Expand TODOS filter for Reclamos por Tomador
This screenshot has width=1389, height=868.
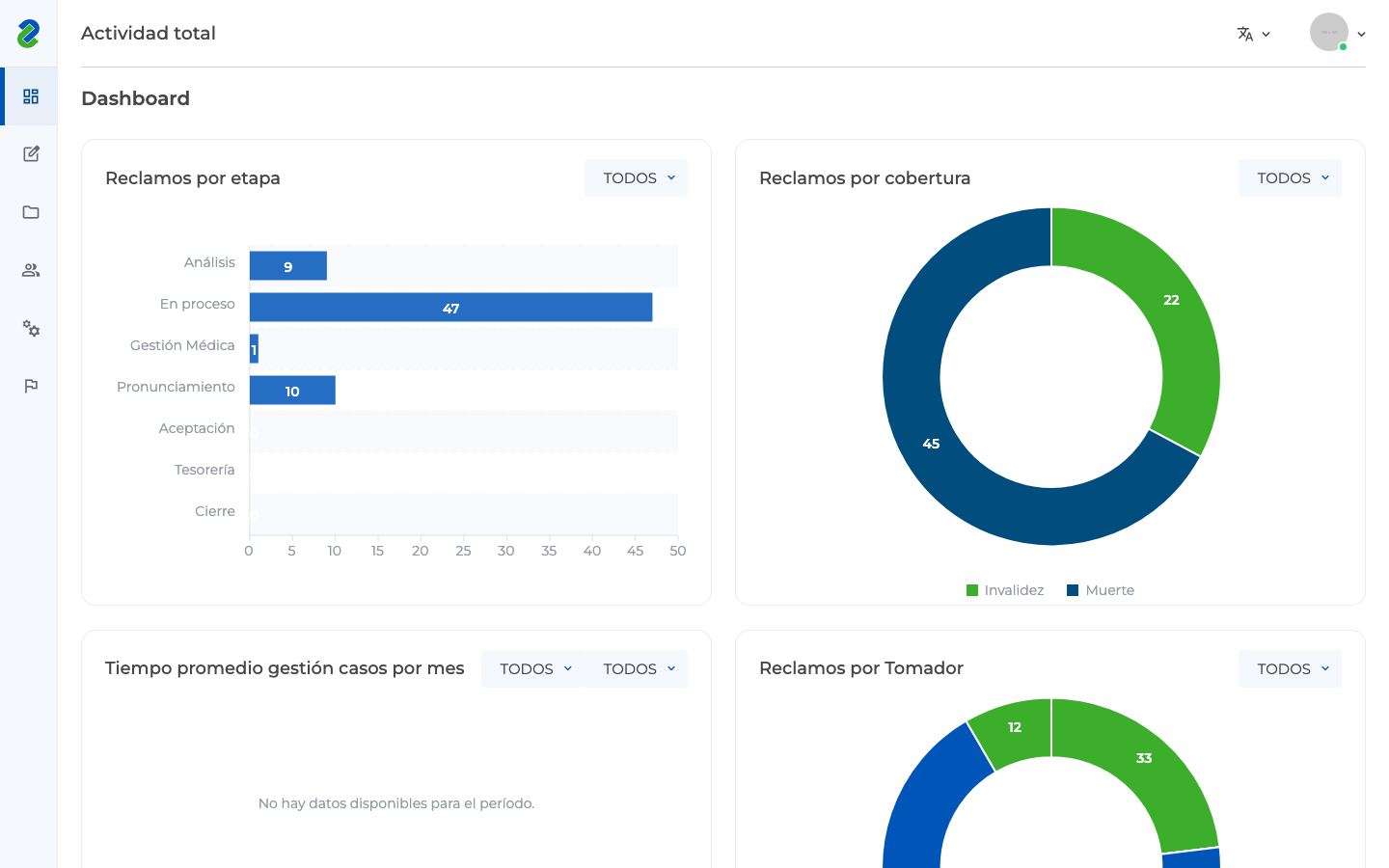(1290, 668)
